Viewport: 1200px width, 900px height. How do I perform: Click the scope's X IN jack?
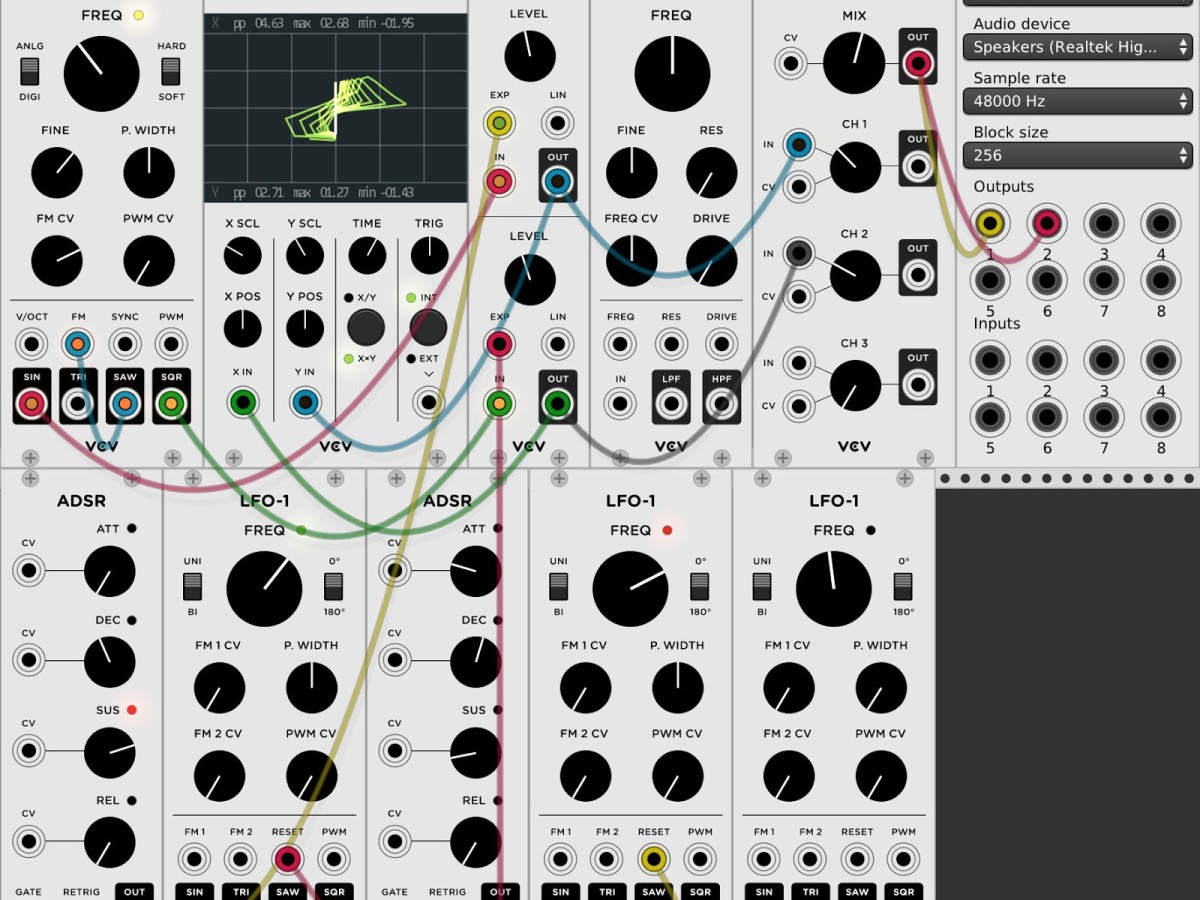(x=242, y=403)
